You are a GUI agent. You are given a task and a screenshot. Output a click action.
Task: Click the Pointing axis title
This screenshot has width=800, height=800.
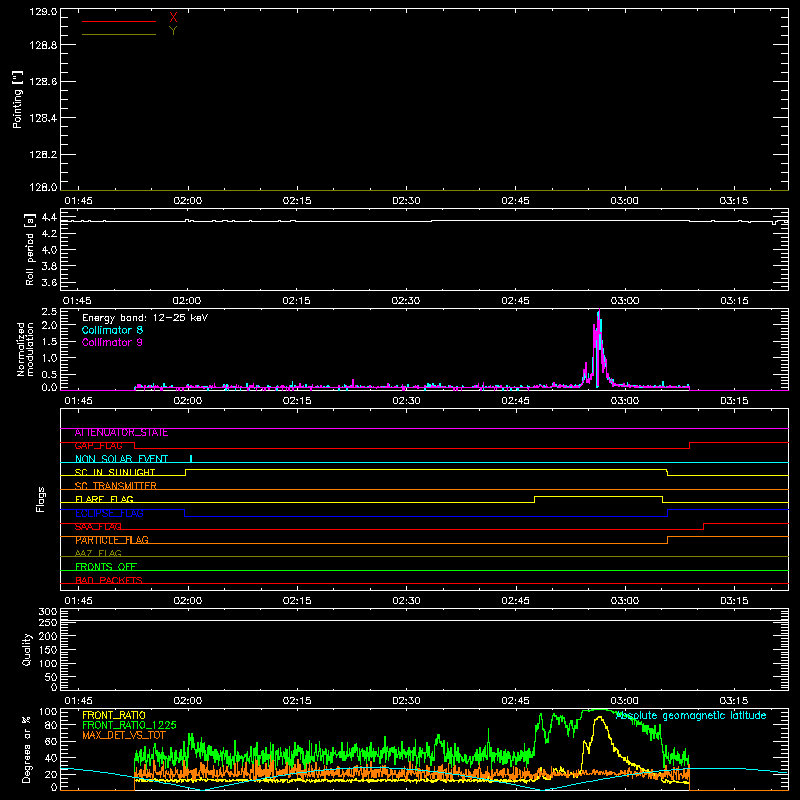tap(17, 99)
